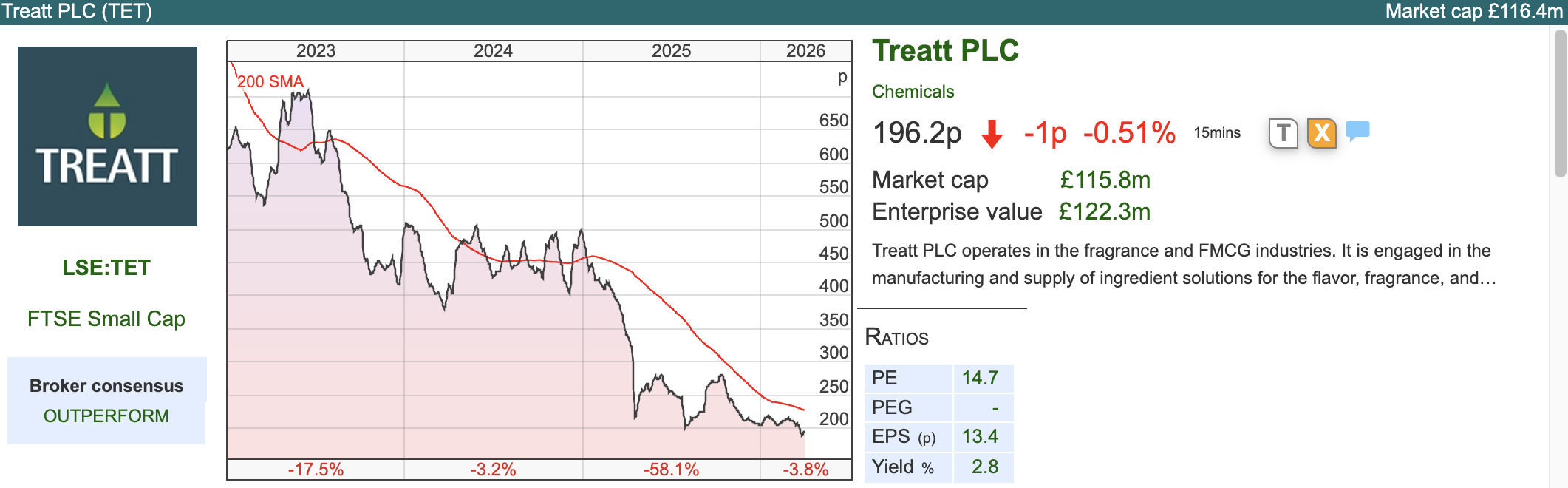This screenshot has width=1568, height=488.
Task: Open the LSE:TET ticker link
Action: coord(106,268)
